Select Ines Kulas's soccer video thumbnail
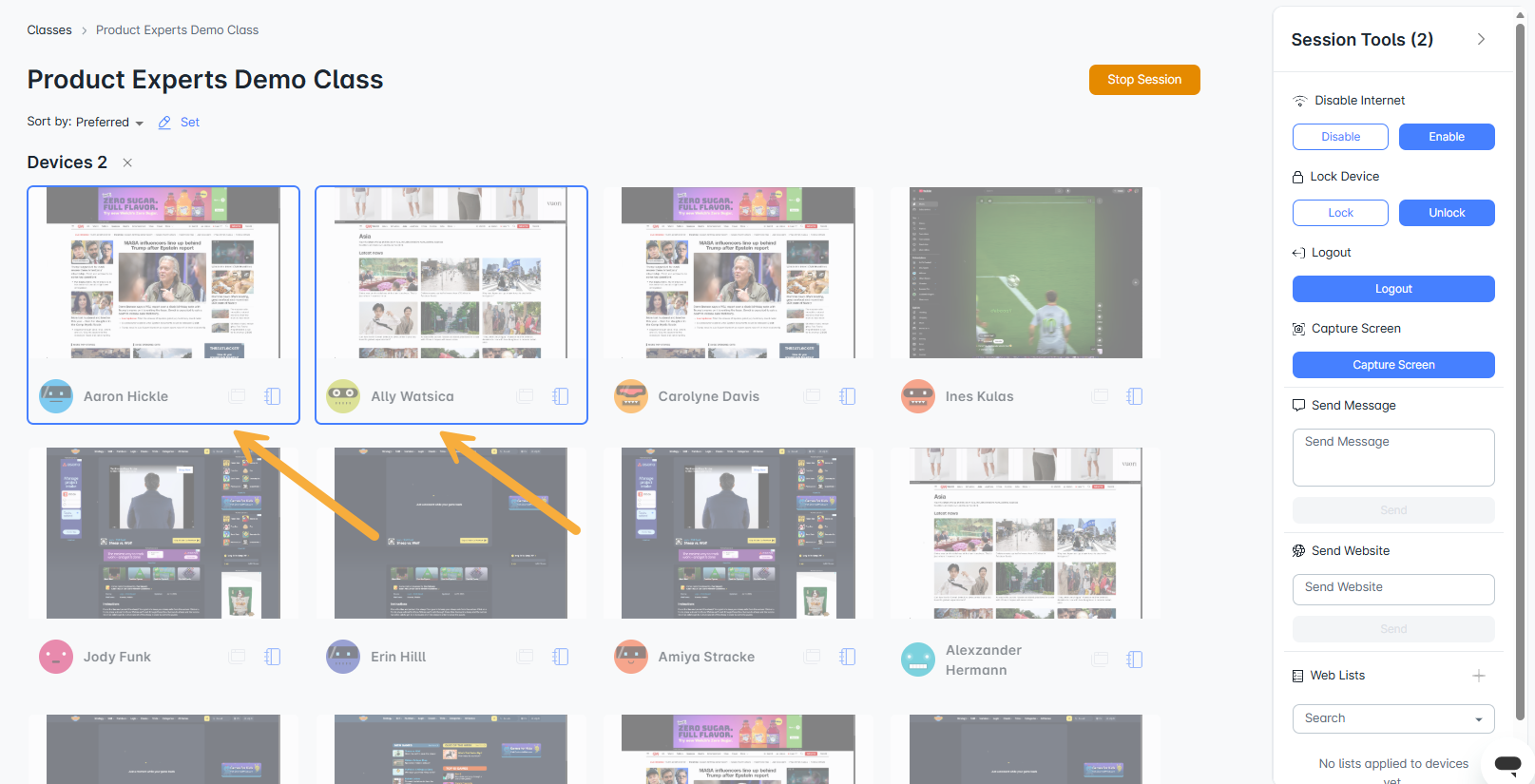The height and width of the screenshot is (784, 1535). click(1026, 273)
